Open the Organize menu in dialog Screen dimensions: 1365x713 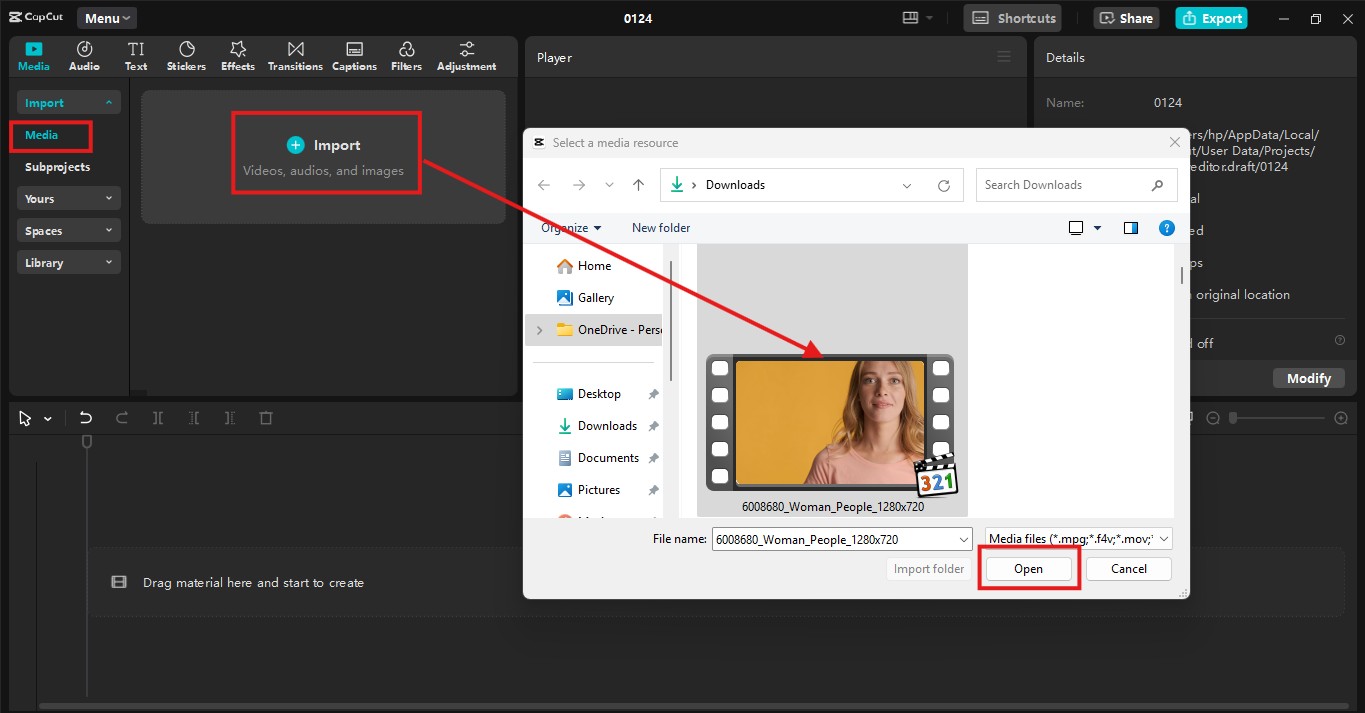571,228
